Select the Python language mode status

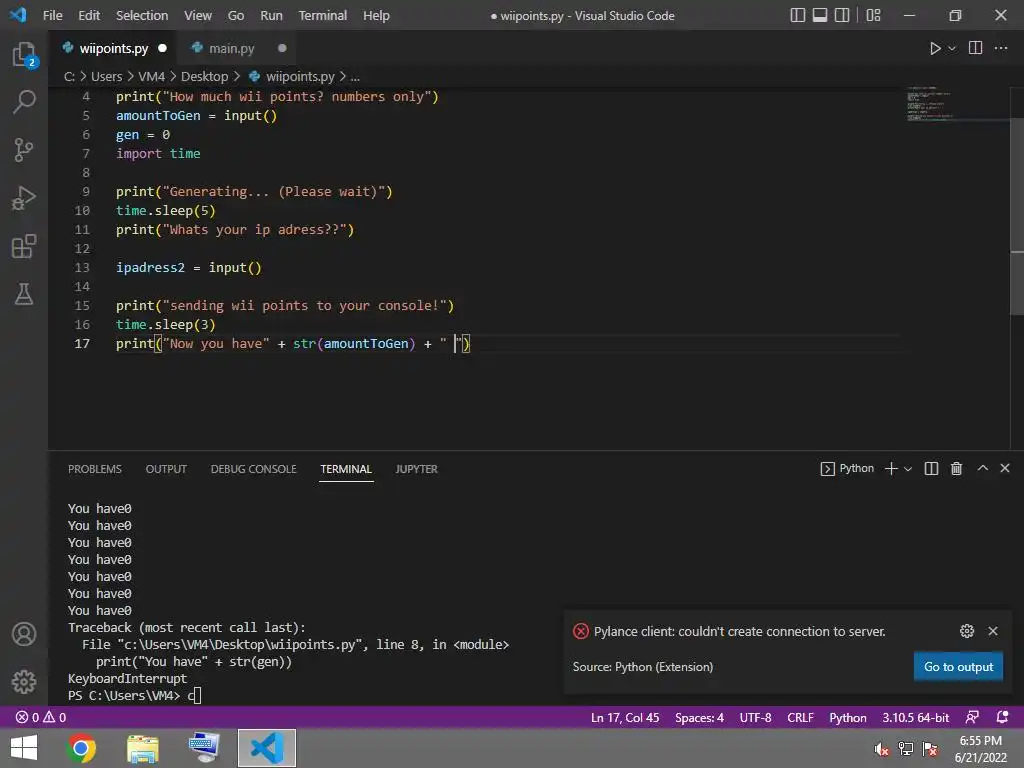(848, 718)
